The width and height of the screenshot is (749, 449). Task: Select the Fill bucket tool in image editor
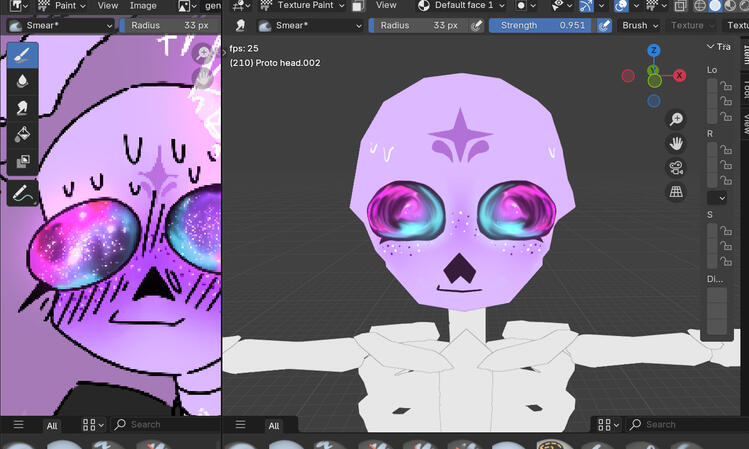[x=22, y=134]
